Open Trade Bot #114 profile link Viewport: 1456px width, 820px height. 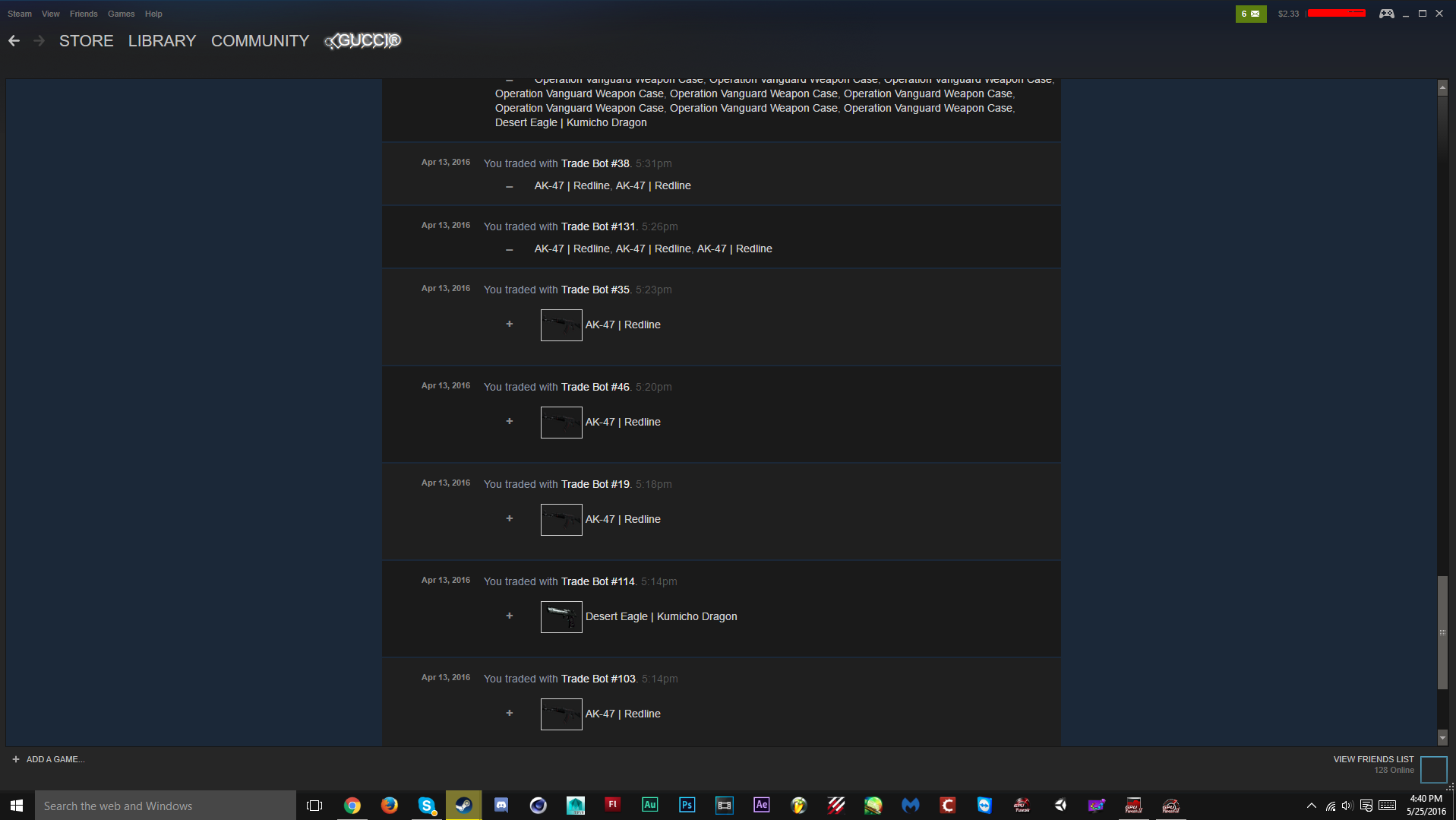click(x=598, y=581)
